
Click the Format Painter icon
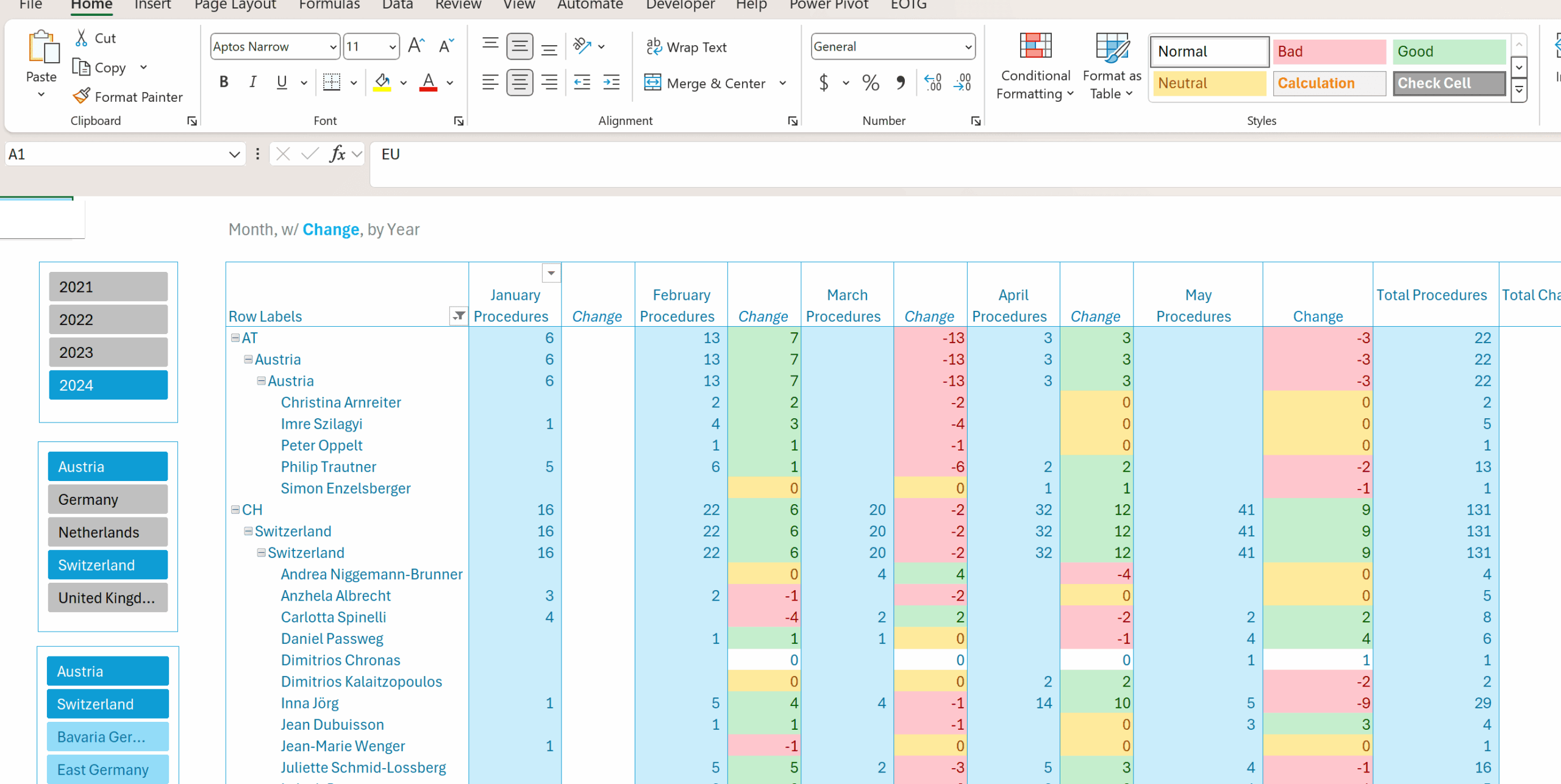81,96
